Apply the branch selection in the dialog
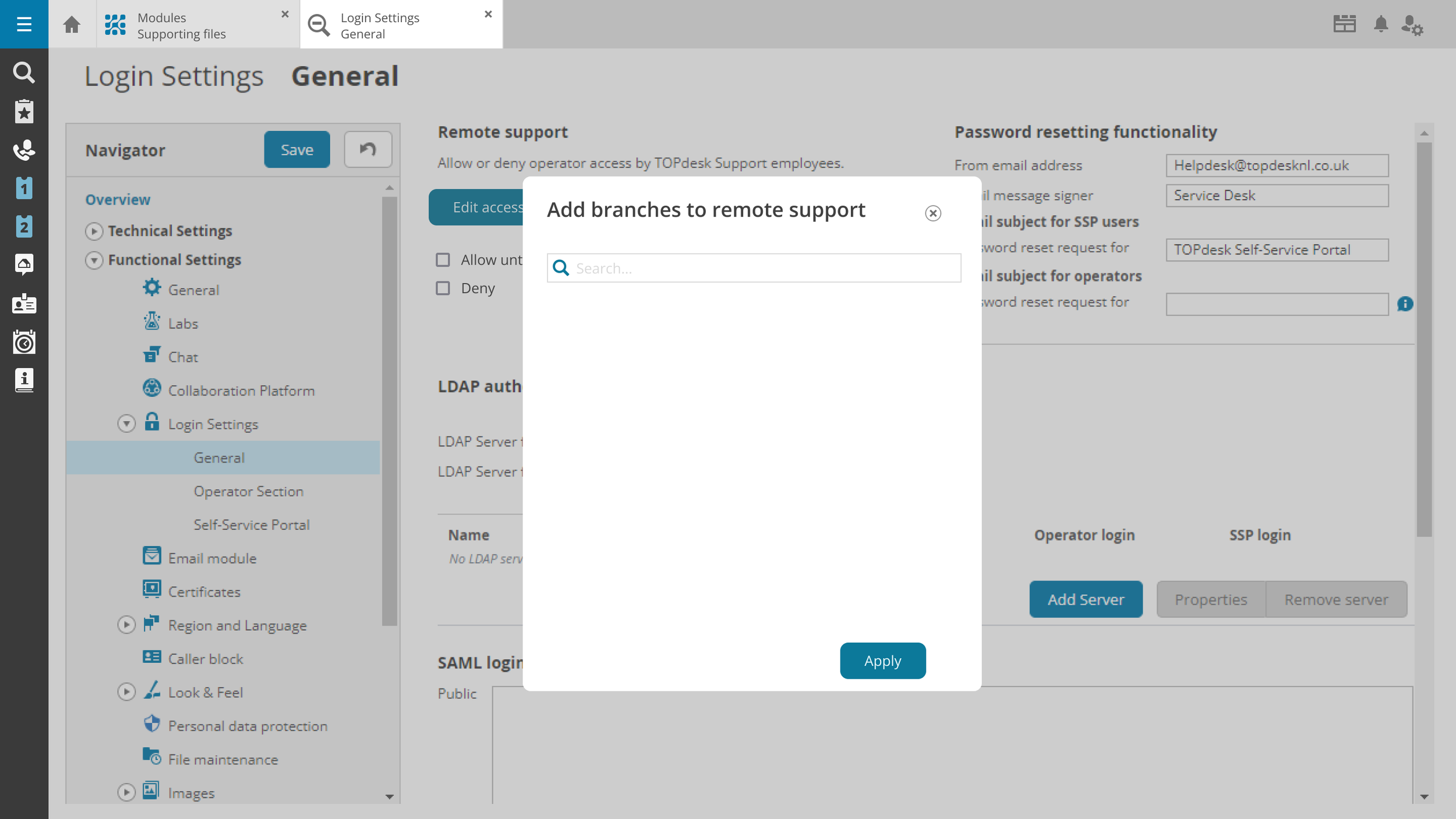The height and width of the screenshot is (819, 1456). click(x=882, y=660)
